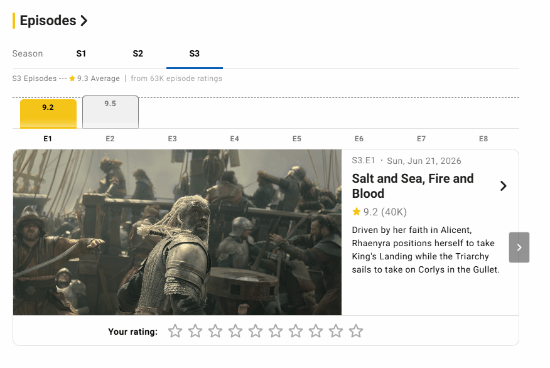Click the E7 episode label
Screen dimensions: 550x368
(x=421, y=139)
